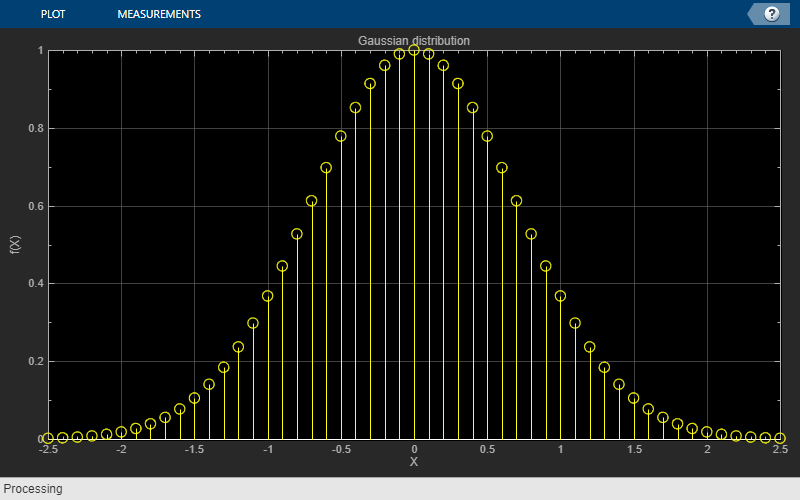Select the stem marker at X=-1

click(x=267, y=296)
